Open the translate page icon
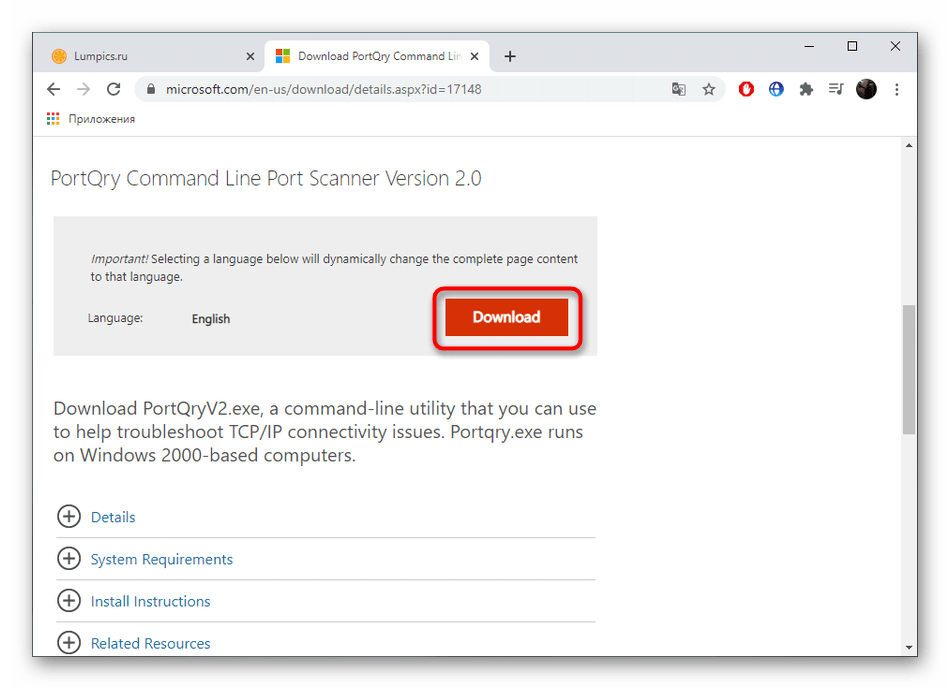950x689 pixels. click(x=679, y=89)
